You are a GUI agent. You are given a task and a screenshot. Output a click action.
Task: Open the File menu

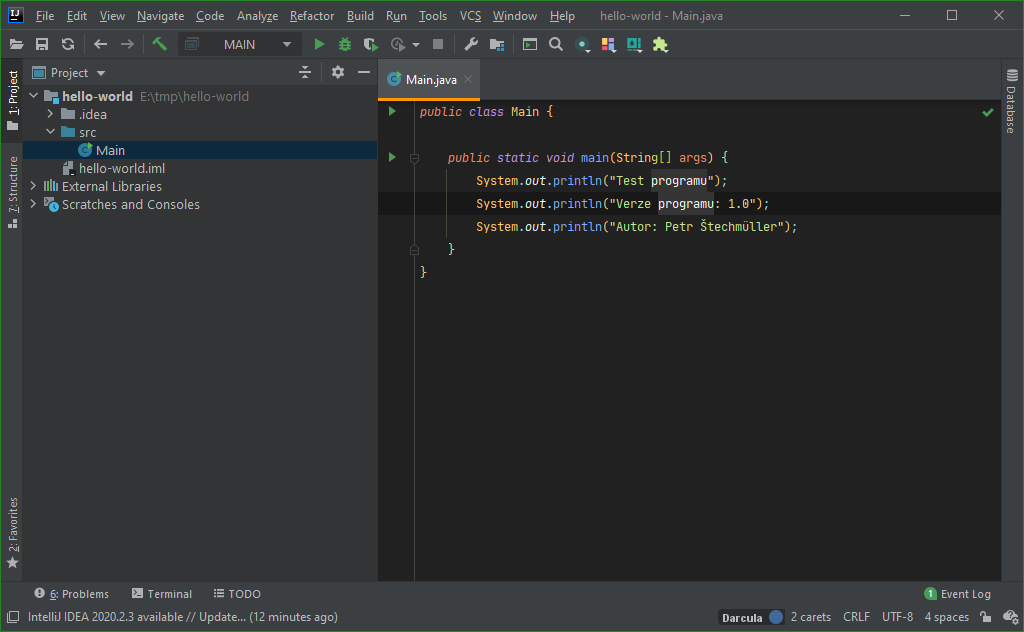tap(44, 16)
